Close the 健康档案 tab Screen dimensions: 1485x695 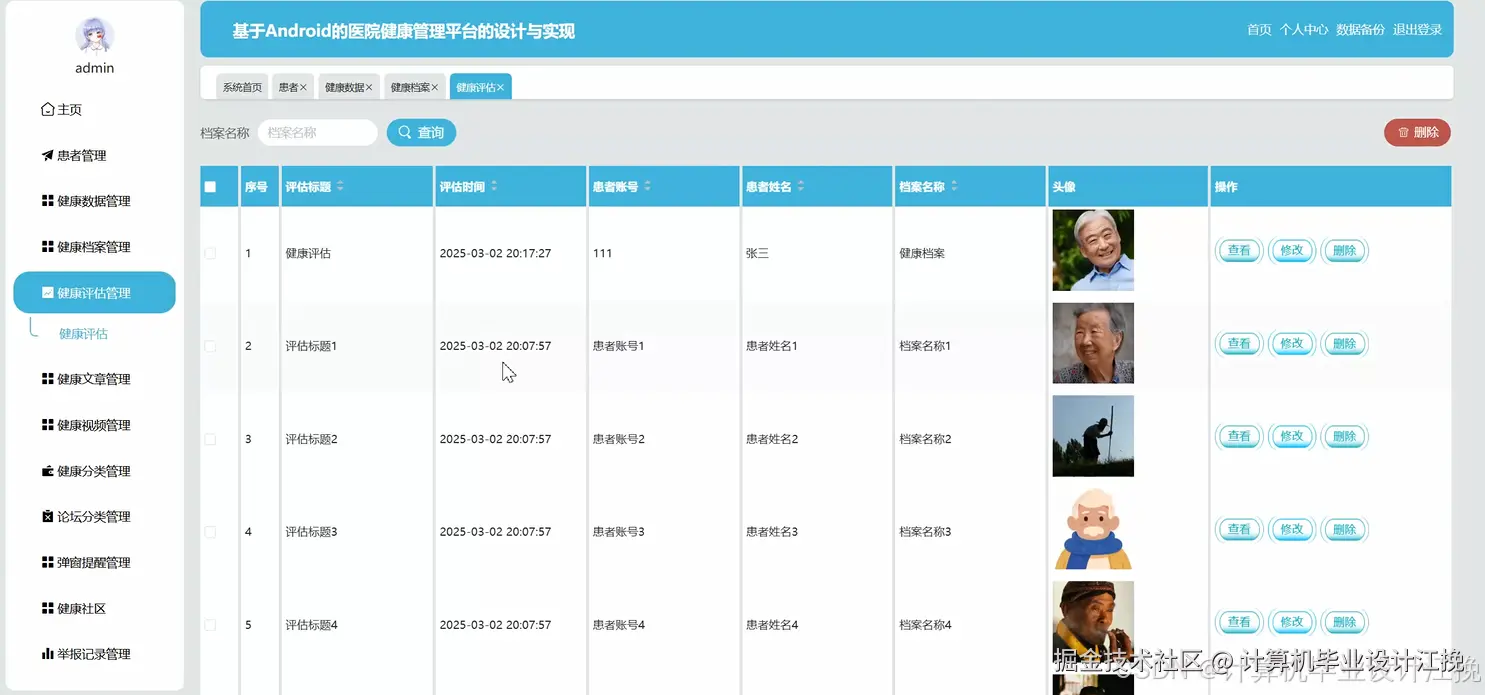(x=435, y=88)
